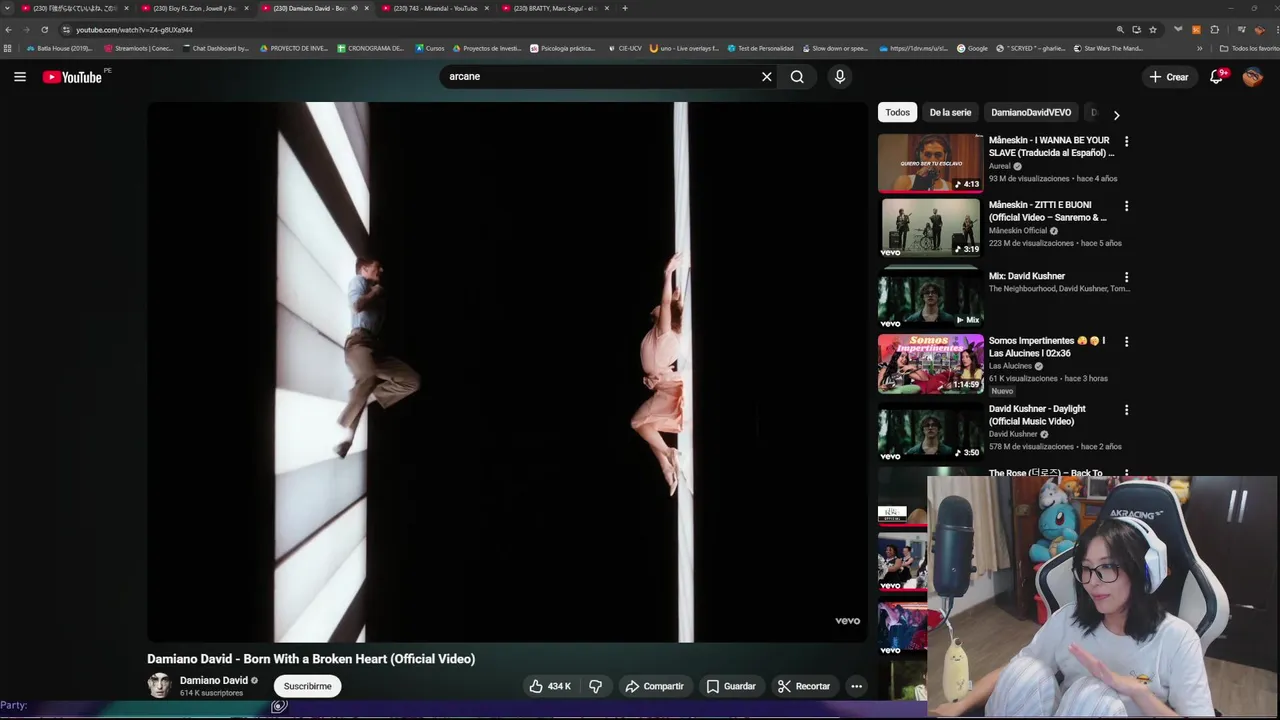Dislike the video with thumbs down

[x=596, y=686]
